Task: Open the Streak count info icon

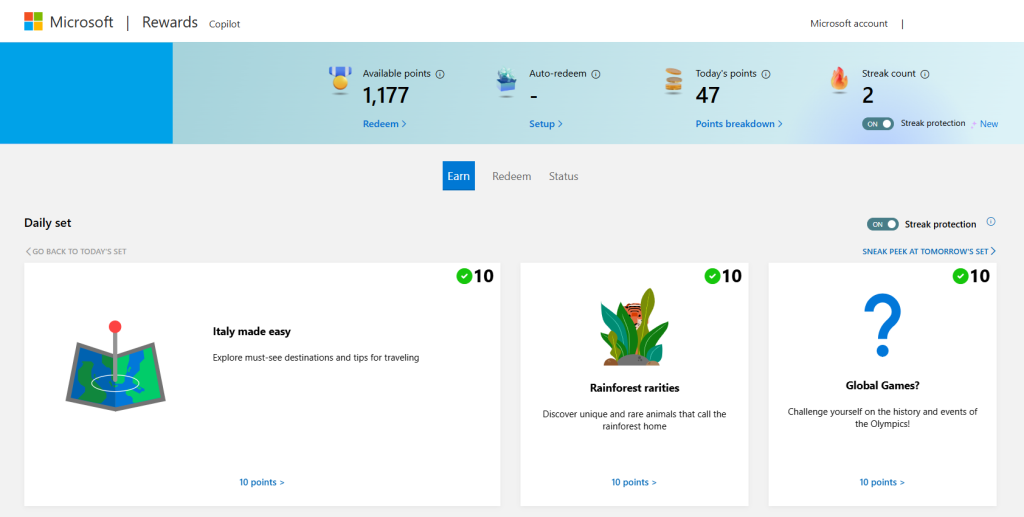Action: coord(925,74)
